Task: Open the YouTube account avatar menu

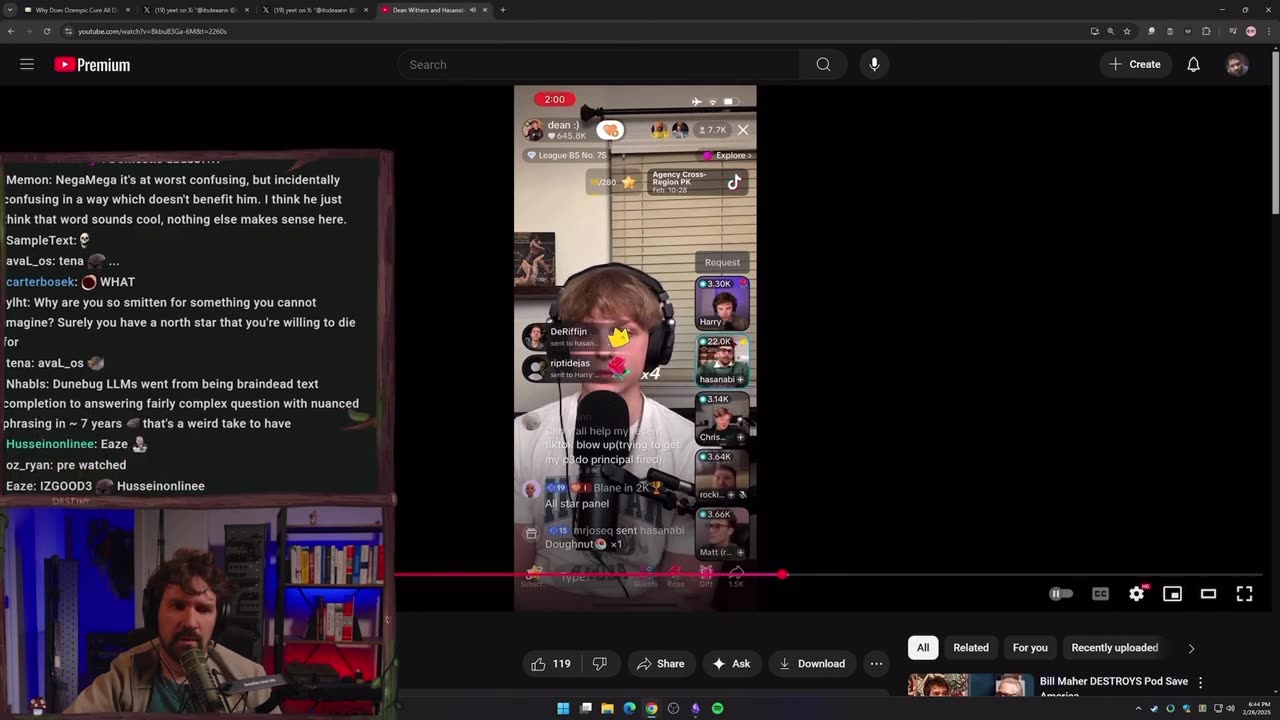Action: coord(1237,64)
